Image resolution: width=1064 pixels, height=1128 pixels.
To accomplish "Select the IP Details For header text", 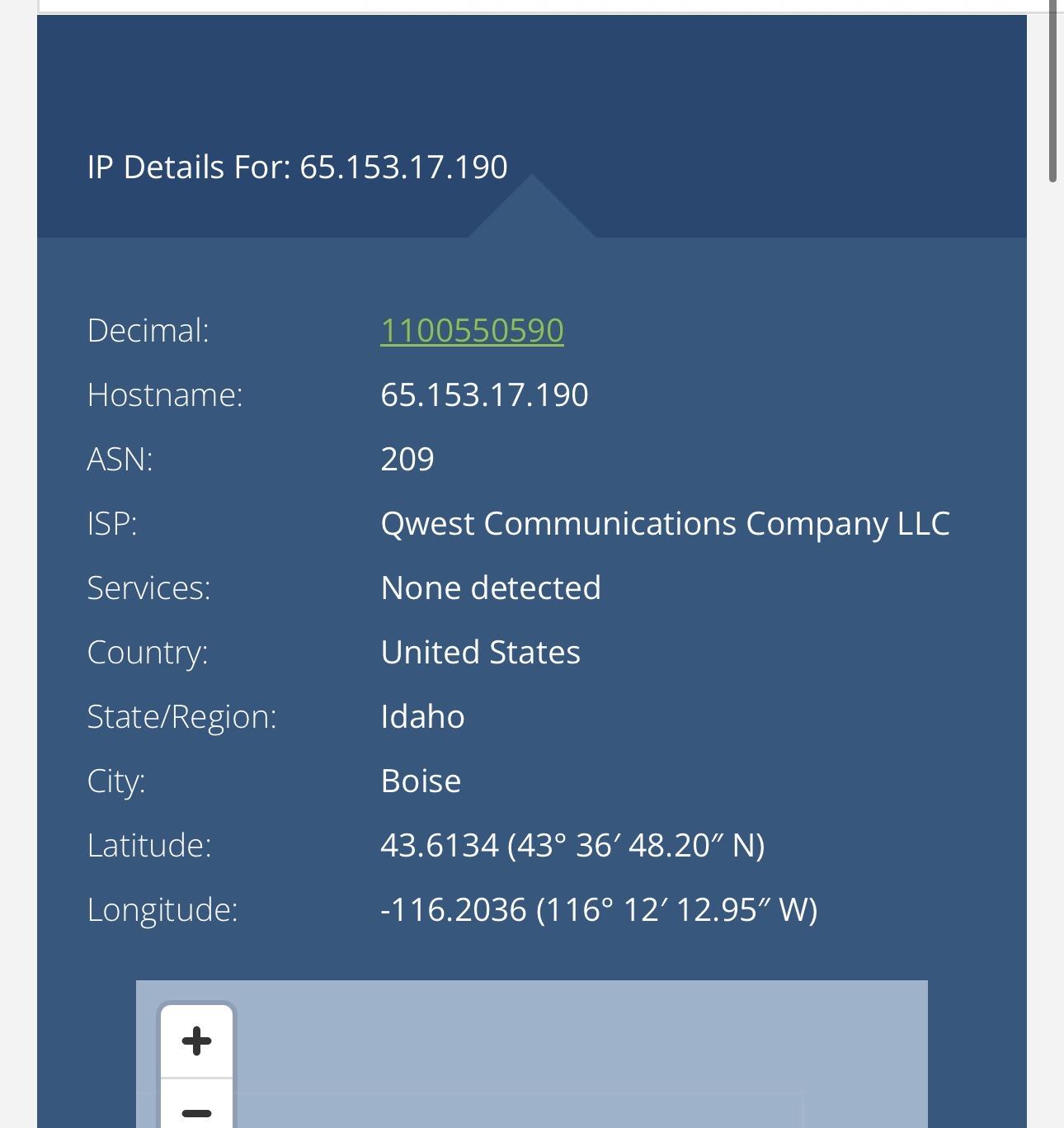I will click(297, 167).
